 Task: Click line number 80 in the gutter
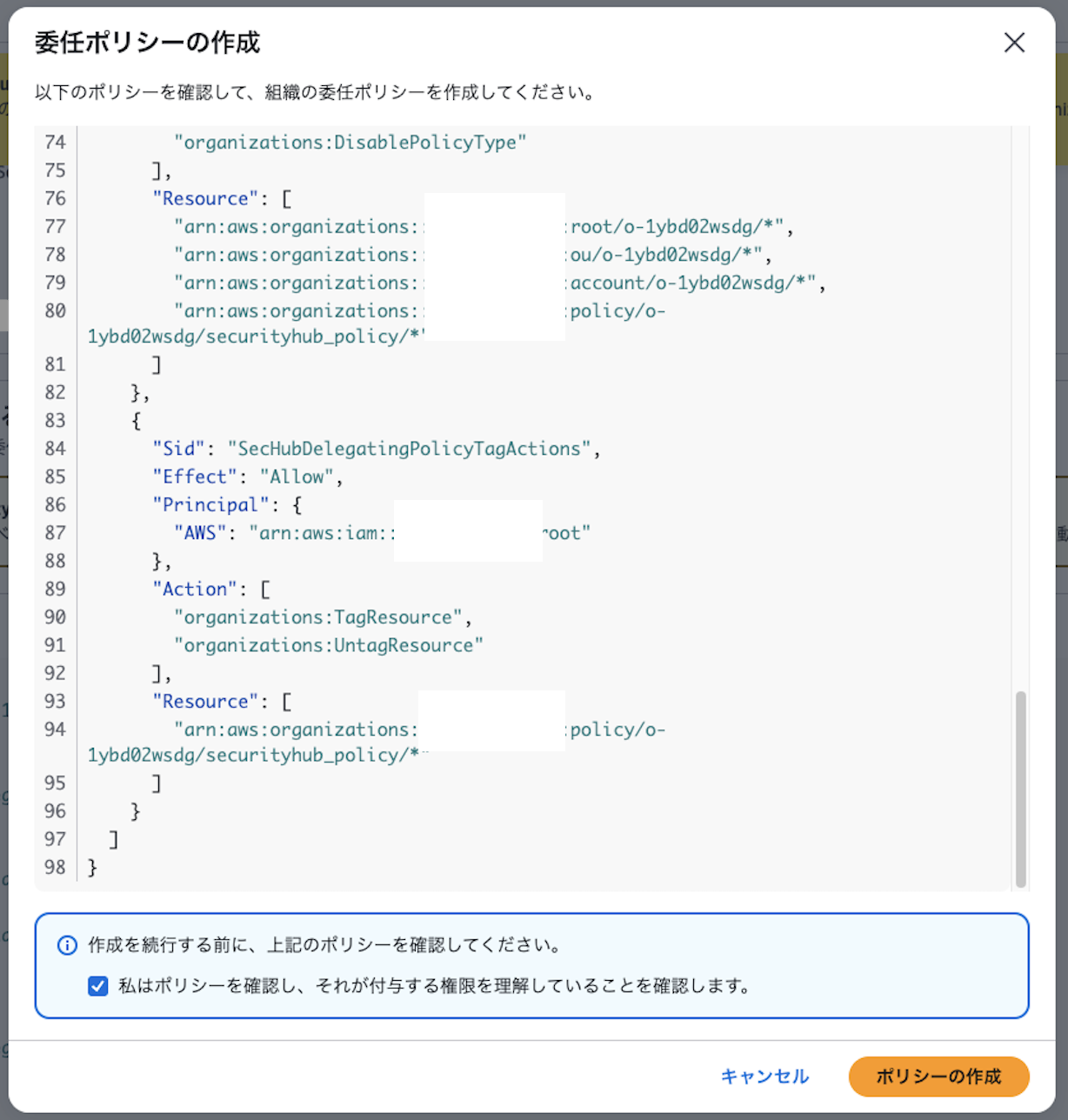coord(55,310)
